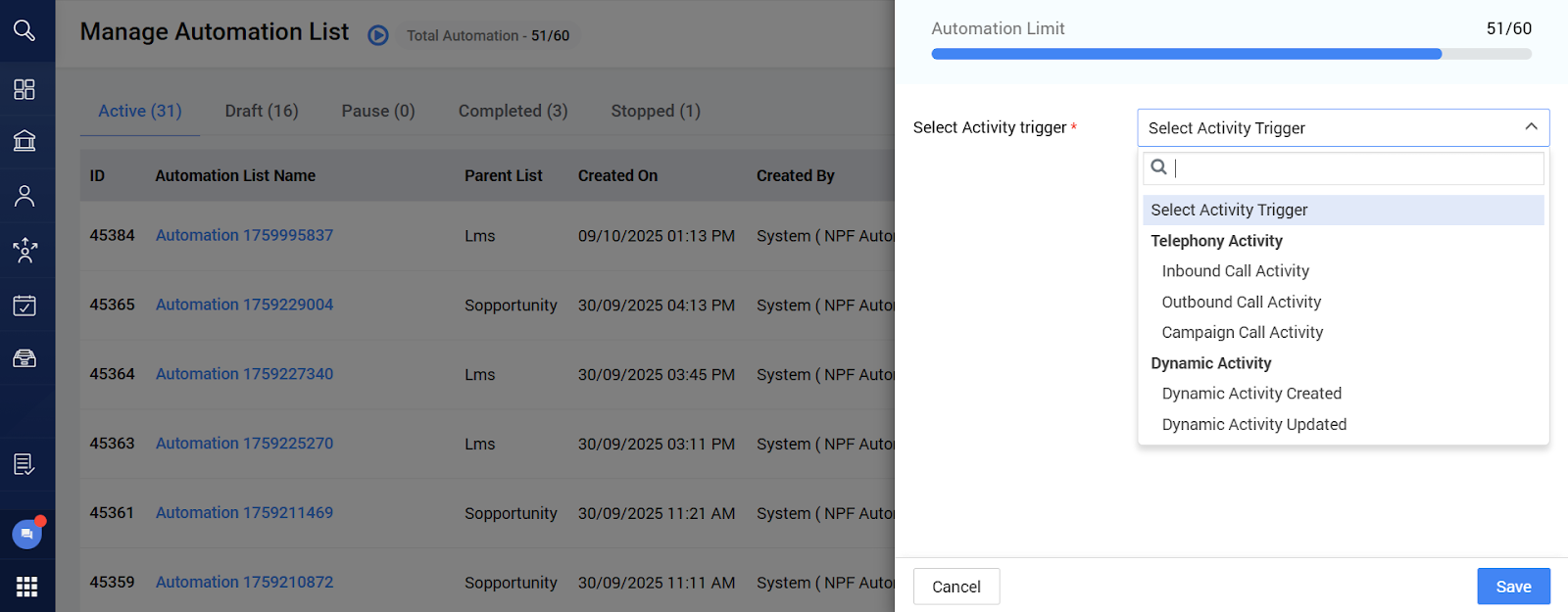Open the dashboard grid icon in sidebar
1568x612 pixels.
coord(24,89)
